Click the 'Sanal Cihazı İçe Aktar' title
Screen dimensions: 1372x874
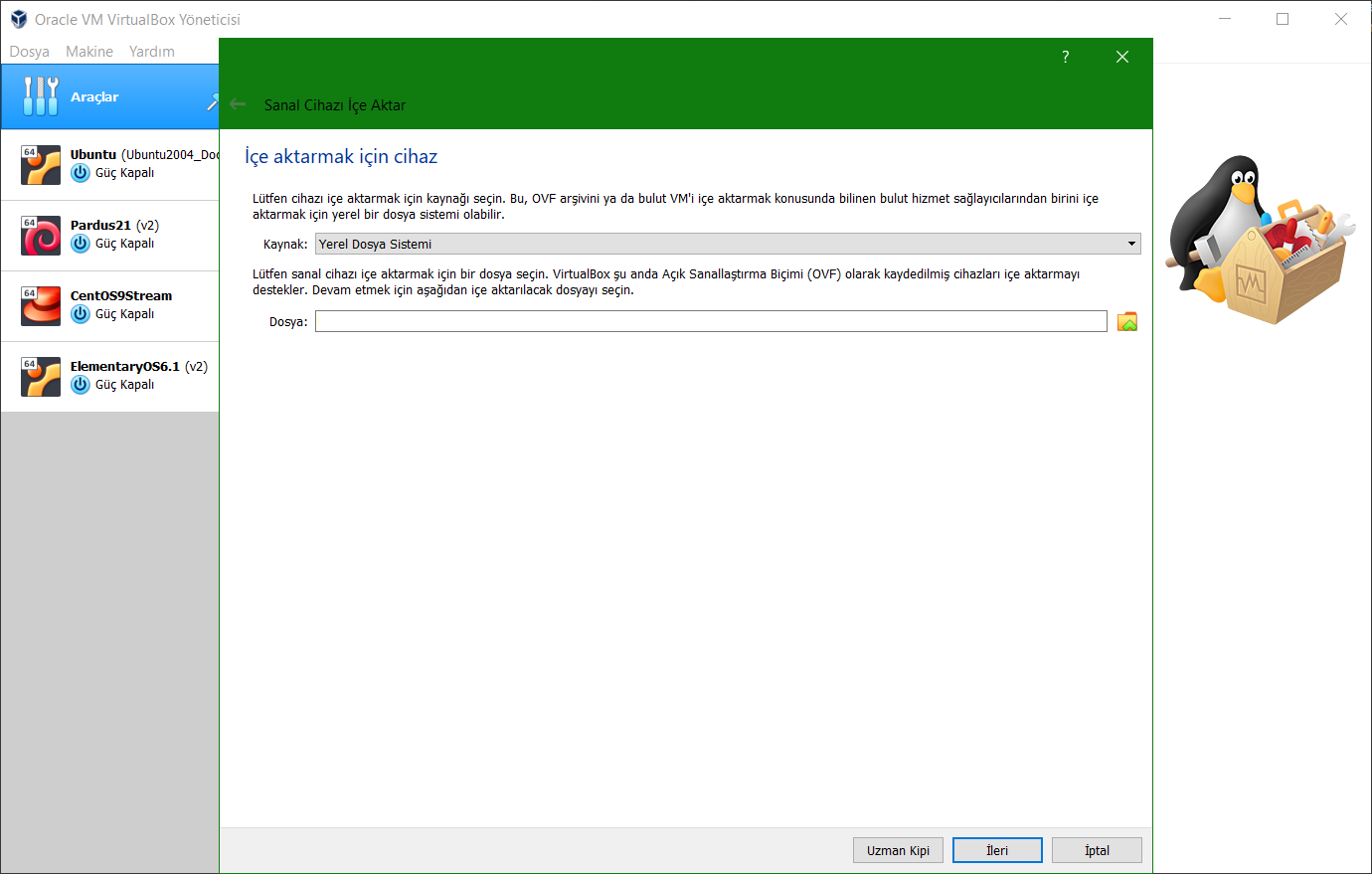[x=335, y=105]
